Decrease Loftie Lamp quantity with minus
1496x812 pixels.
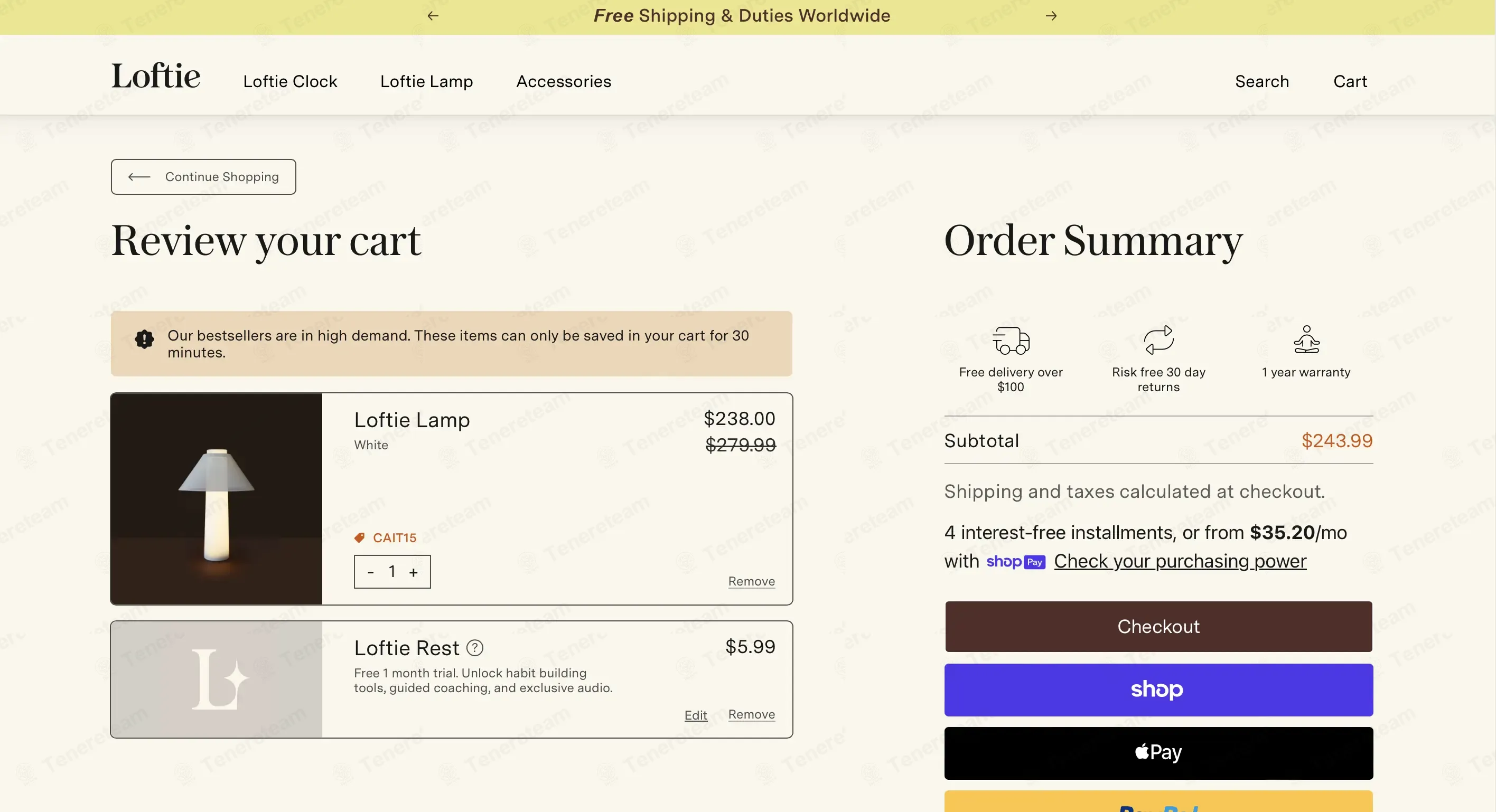pos(370,572)
